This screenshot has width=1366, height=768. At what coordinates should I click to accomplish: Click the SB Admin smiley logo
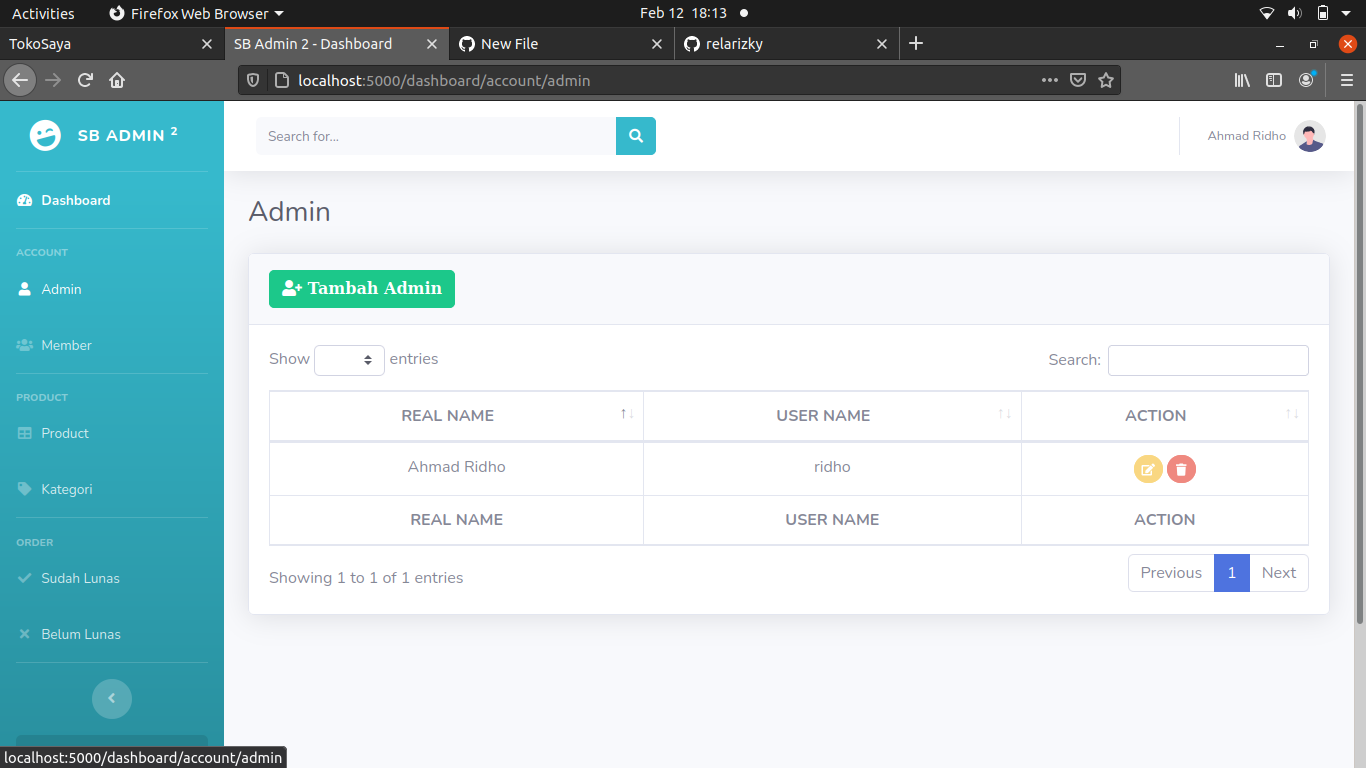pyautogui.click(x=45, y=135)
